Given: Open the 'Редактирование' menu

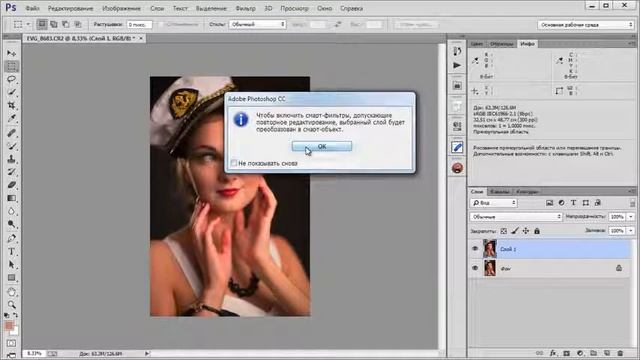Looking at the screenshot, I should pyautogui.click(x=70, y=8).
